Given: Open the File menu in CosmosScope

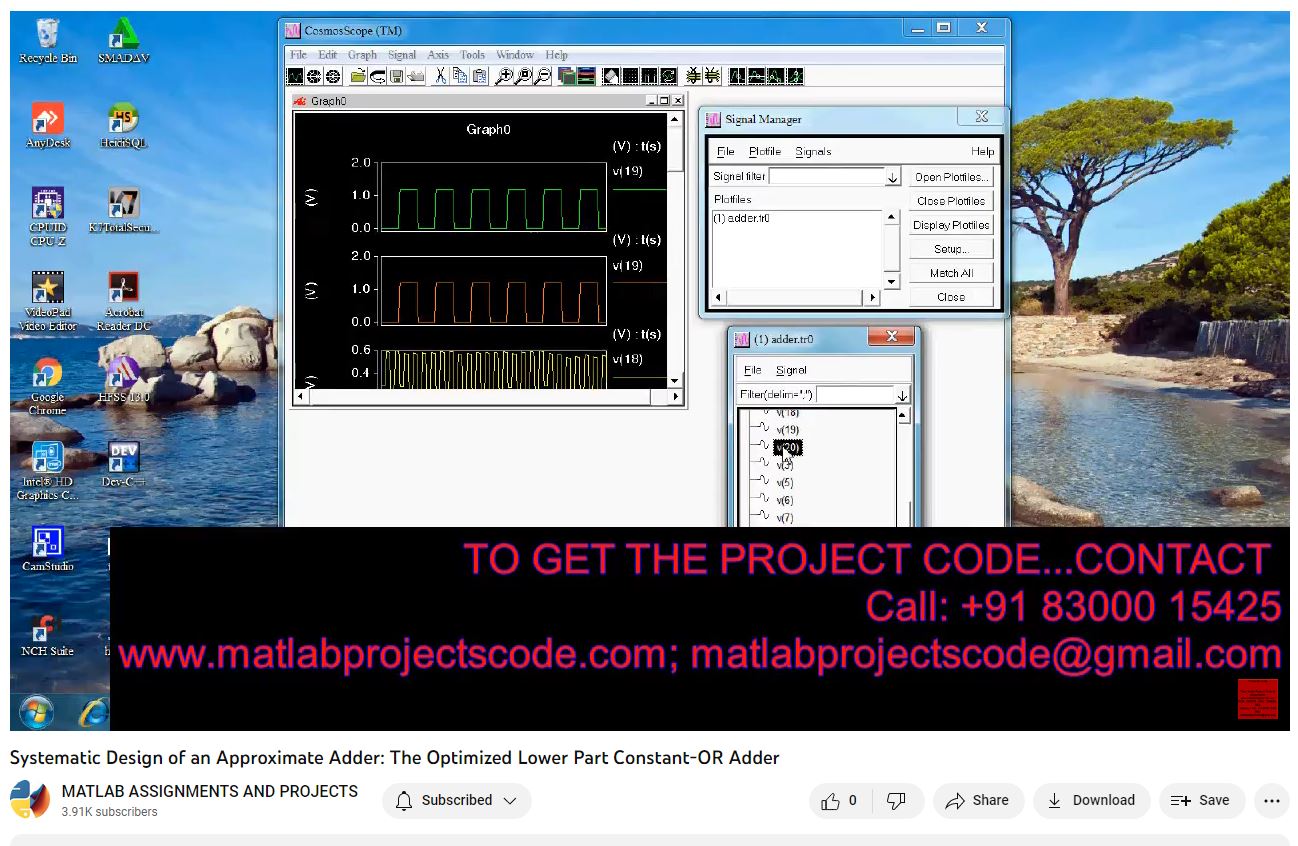Looking at the screenshot, I should 298,55.
